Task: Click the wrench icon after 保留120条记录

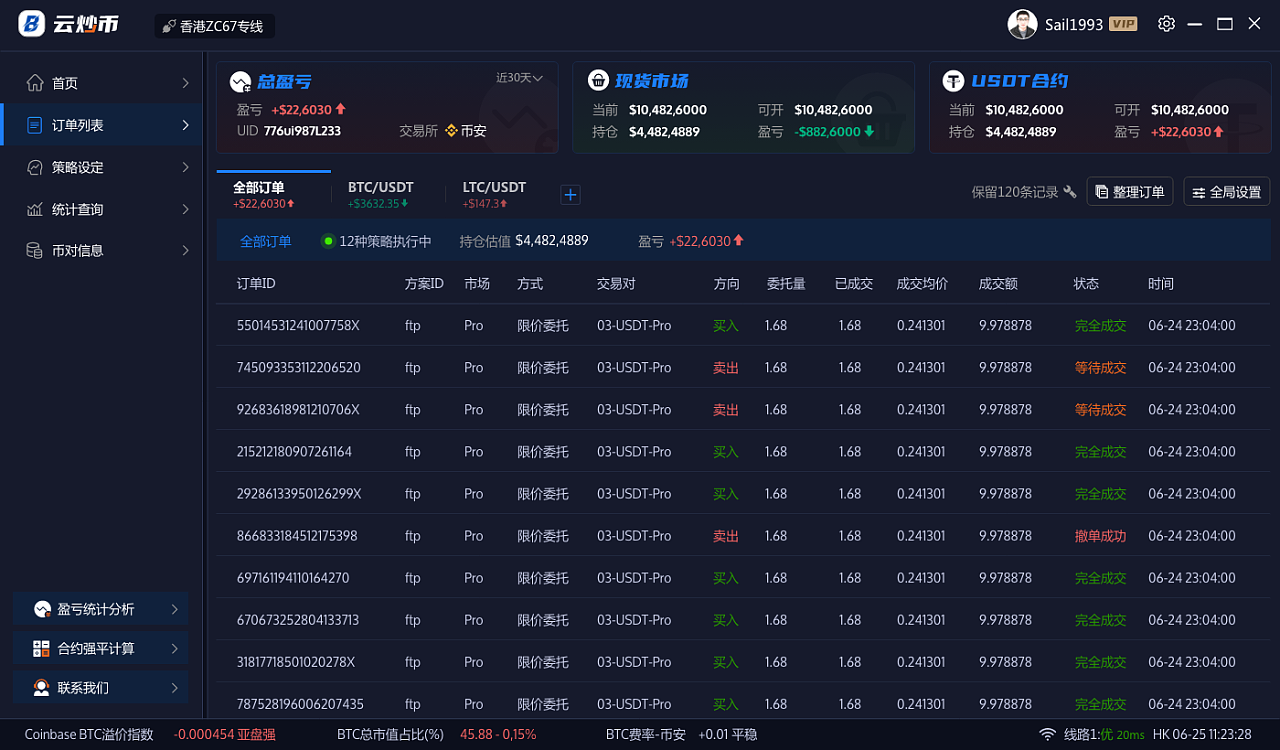Action: pos(1070,192)
